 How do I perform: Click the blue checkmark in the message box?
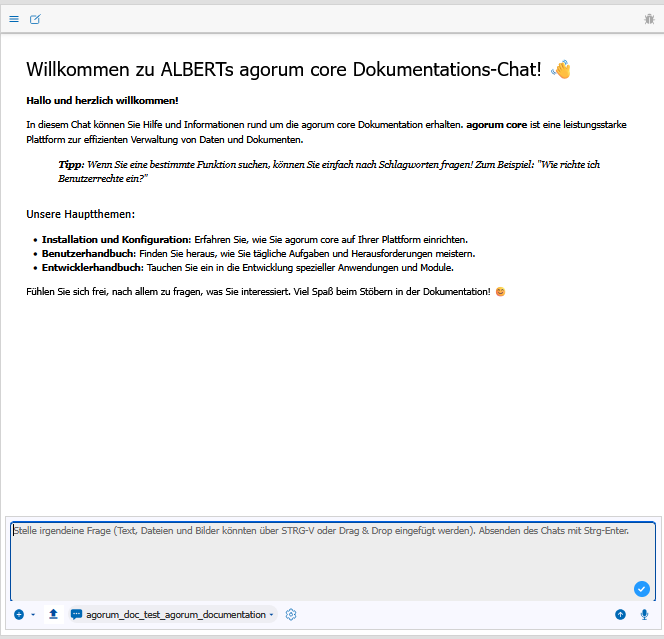pos(642,589)
